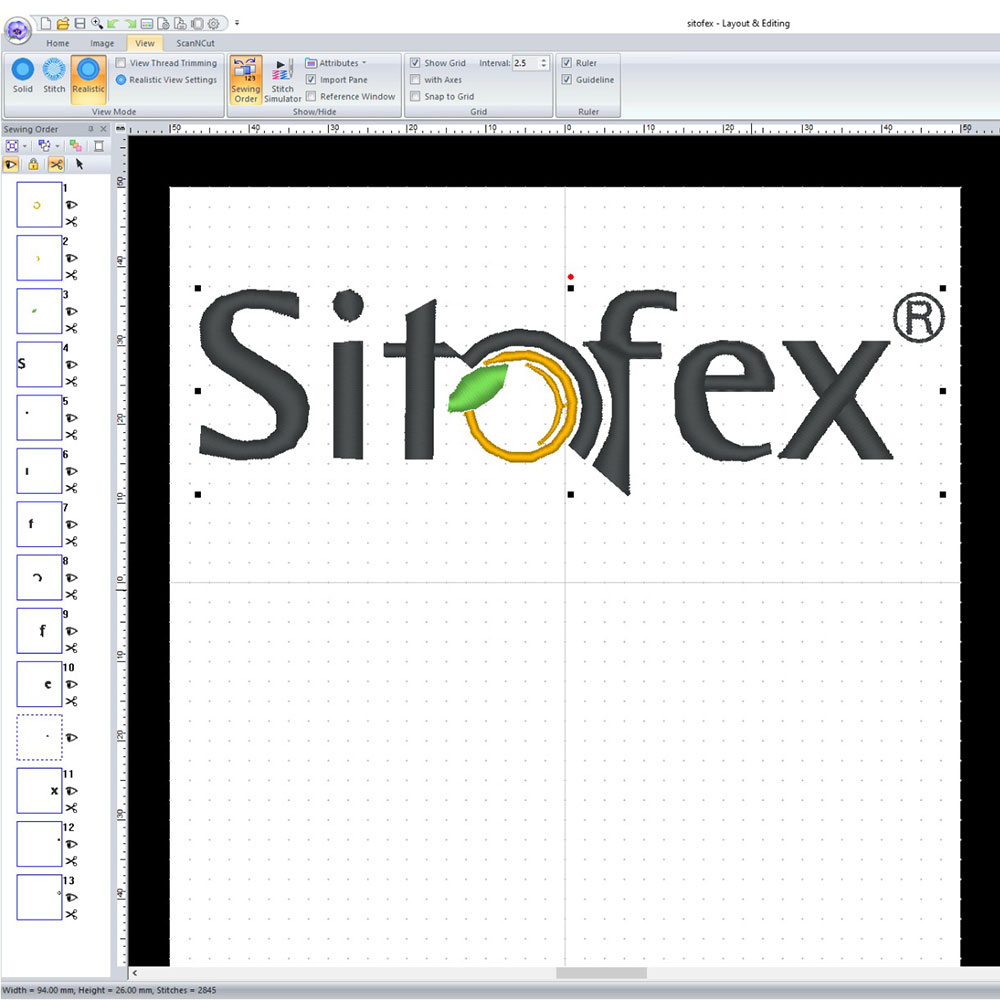The width and height of the screenshot is (1000, 1000).
Task: Open the ScanNCut ribbon tab
Action: coord(195,43)
